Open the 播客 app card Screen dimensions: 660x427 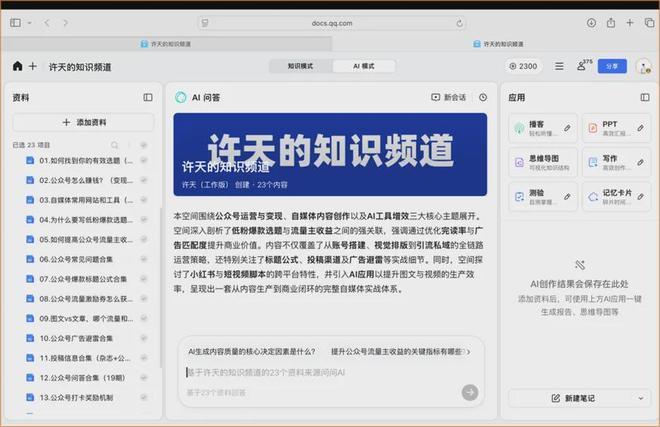tap(543, 128)
